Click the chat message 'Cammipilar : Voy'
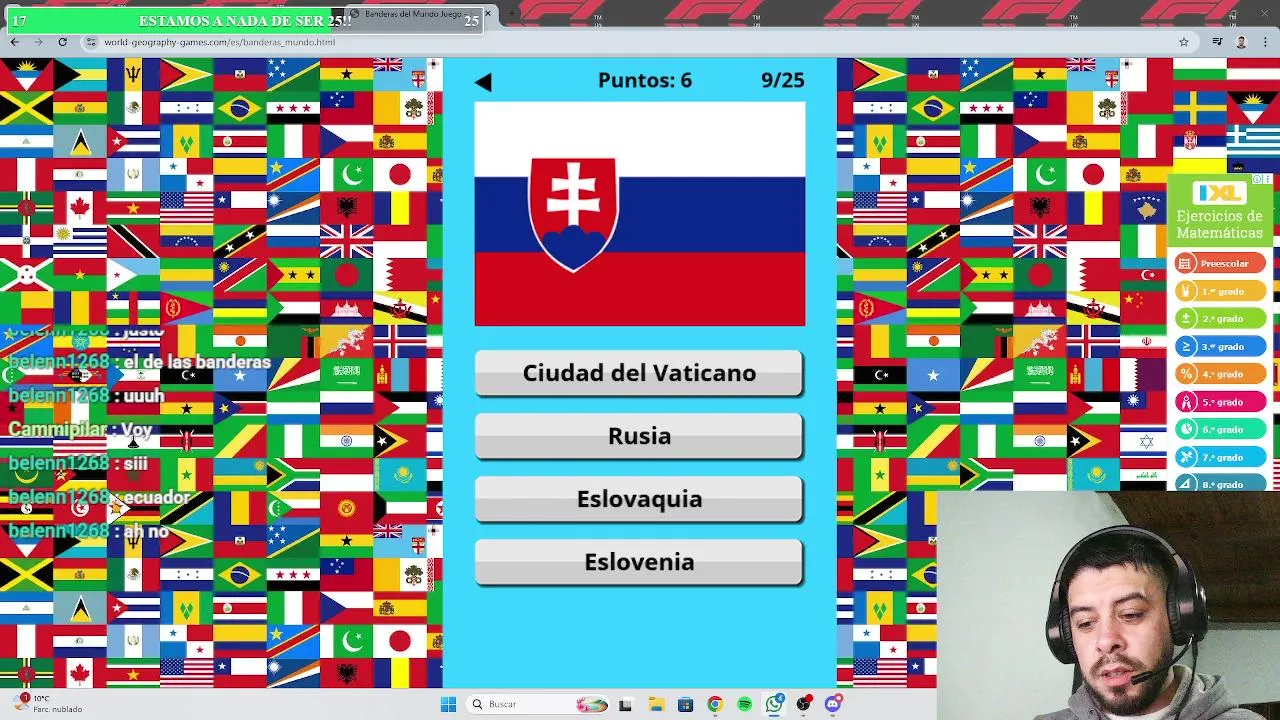The image size is (1280, 720). [80, 430]
